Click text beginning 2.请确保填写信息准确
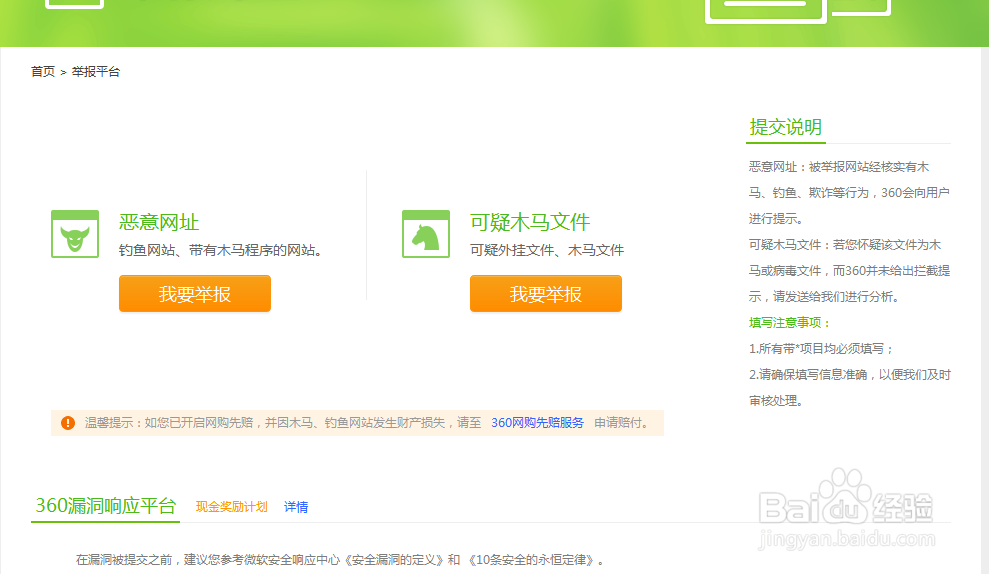 pos(850,387)
